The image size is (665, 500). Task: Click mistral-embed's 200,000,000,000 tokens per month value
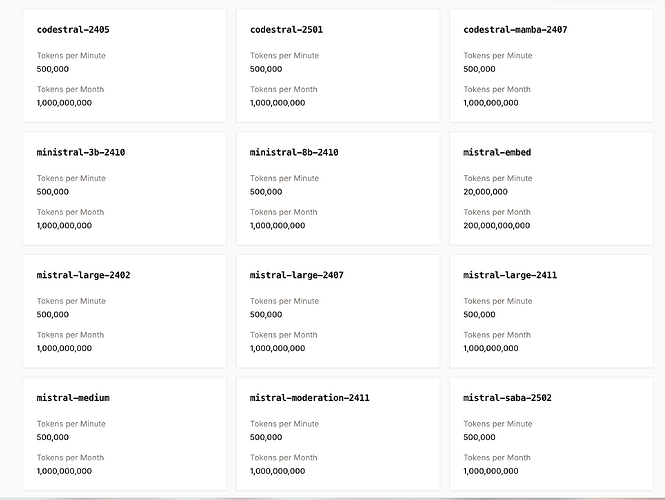(x=497, y=226)
